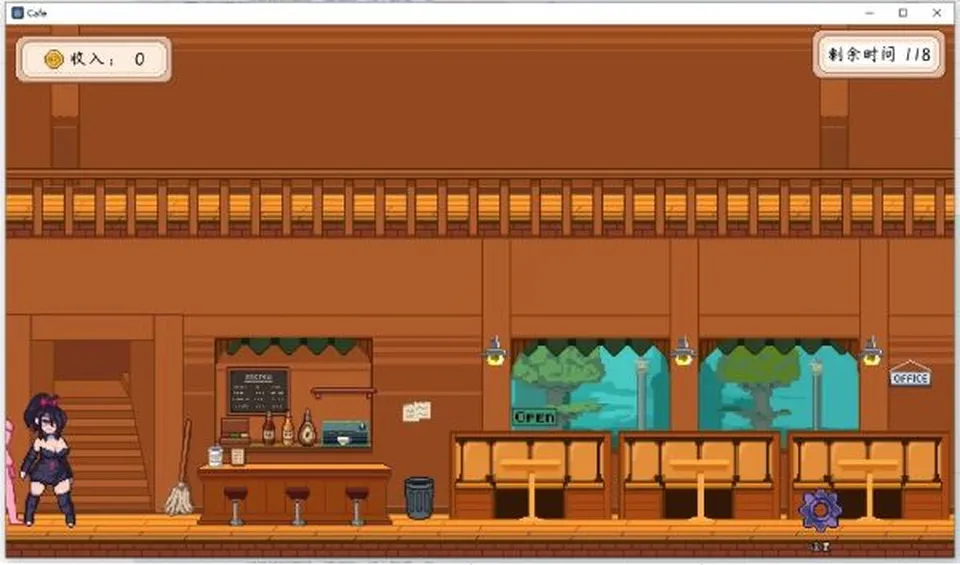This screenshot has height=565, width=960.
Task: Click the 剩余时间 remaining time label
Action: (862, 54)
